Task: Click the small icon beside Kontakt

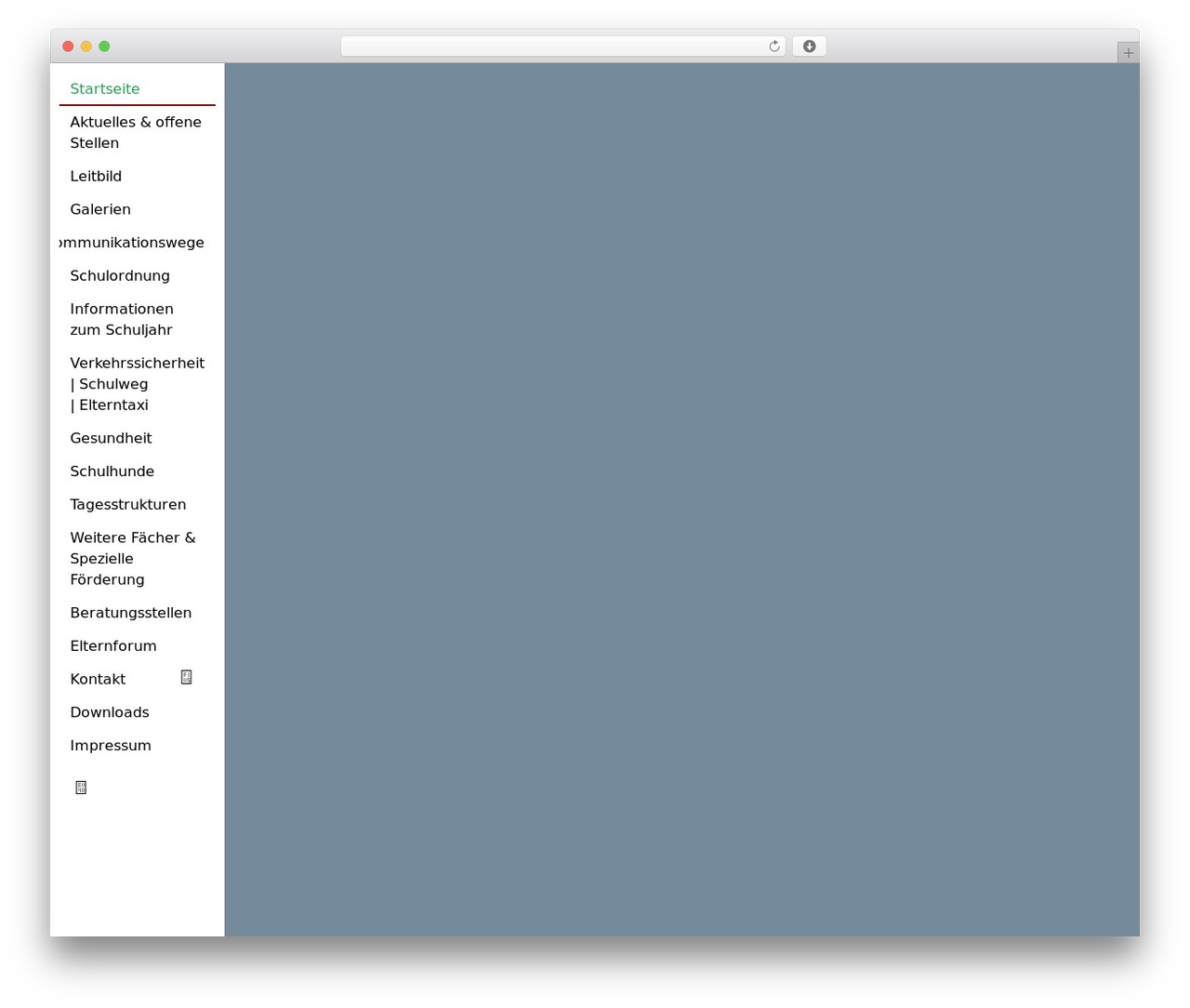Action: point(186,677)
